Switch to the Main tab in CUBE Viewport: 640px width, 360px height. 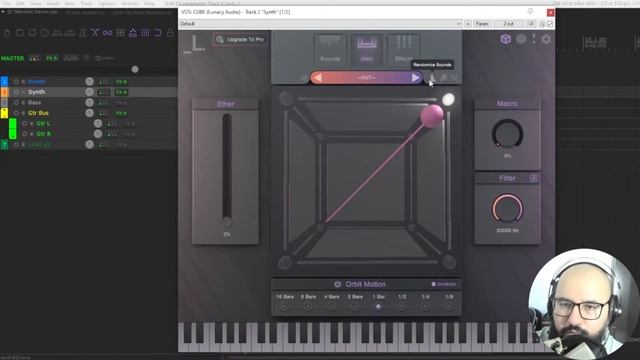click(x=367, y=50)
